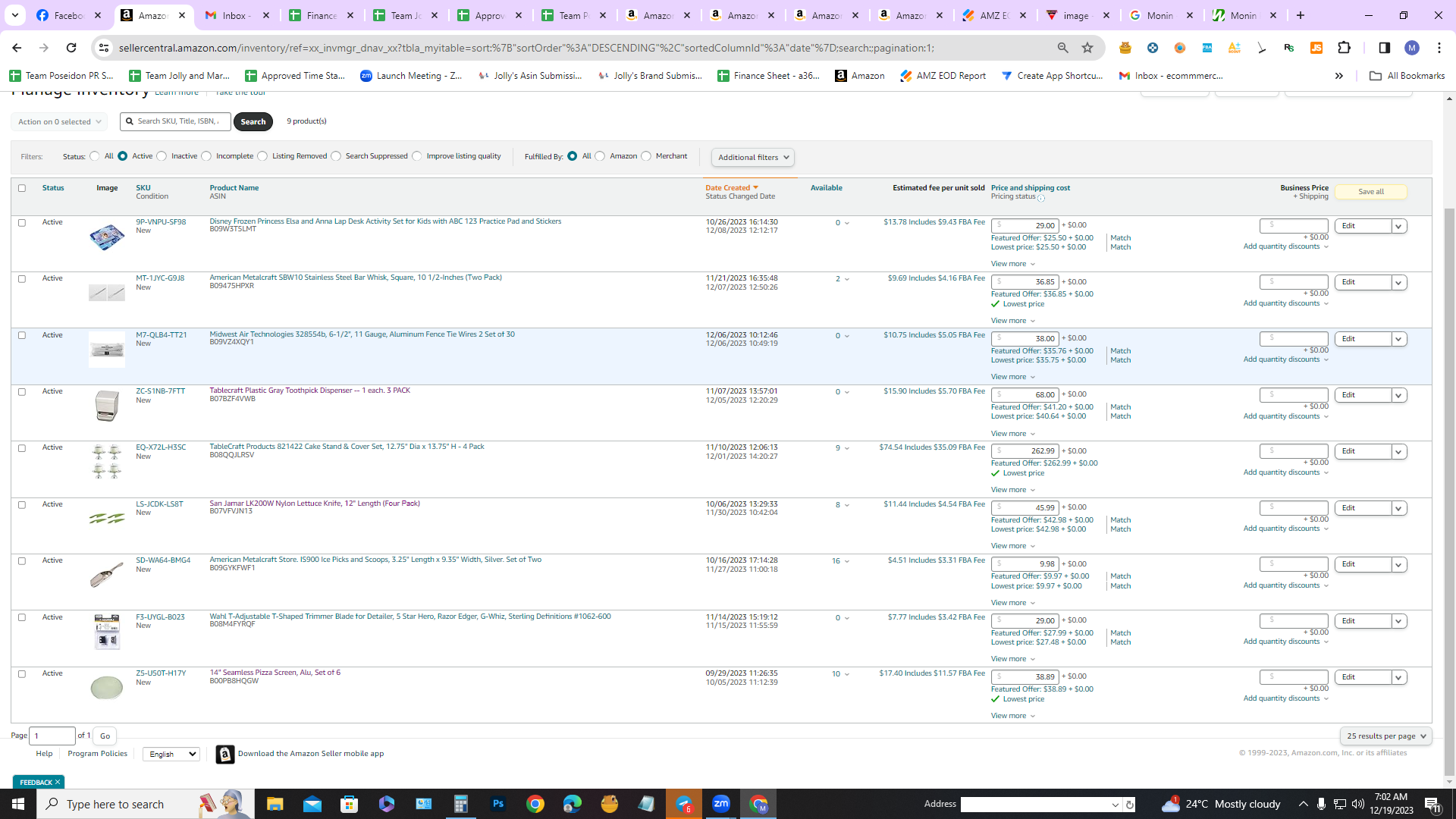Check the row for SKU Z5-U50T-H17Y
Screen dimensions: 1456x819
[x=22, y=674]
